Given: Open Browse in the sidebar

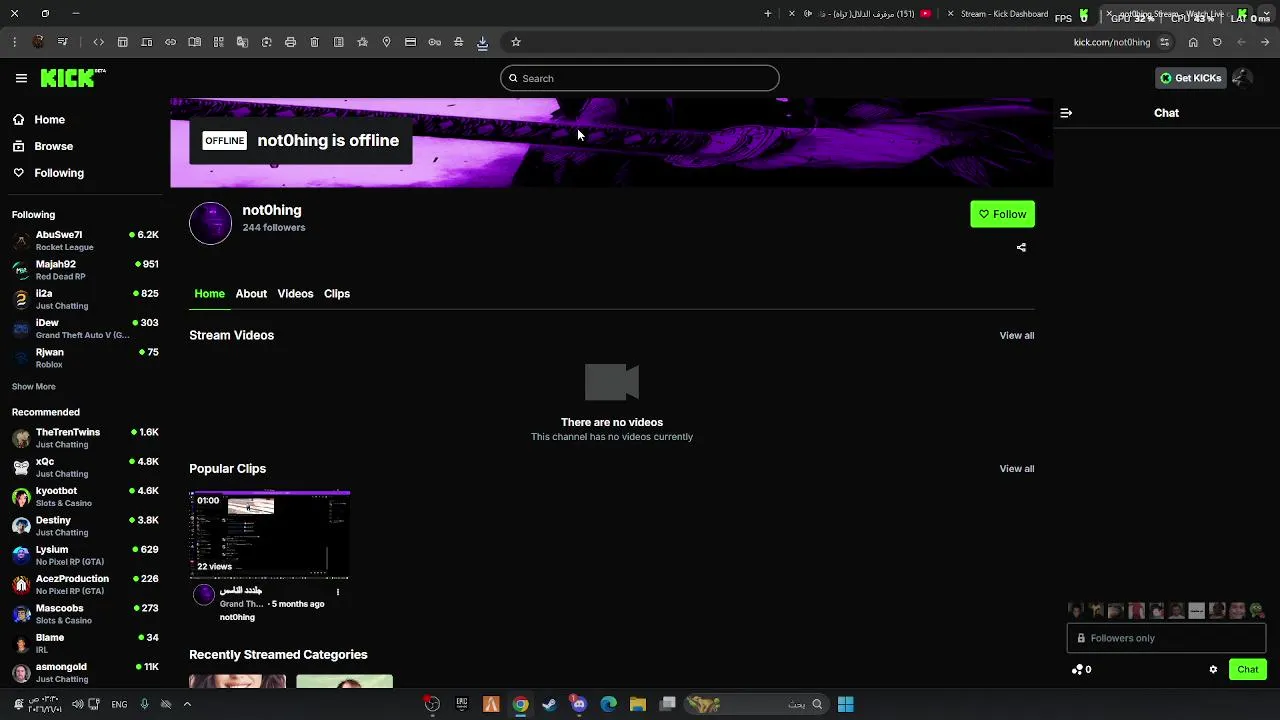Looking at the screenshot, I should (43, 146).
